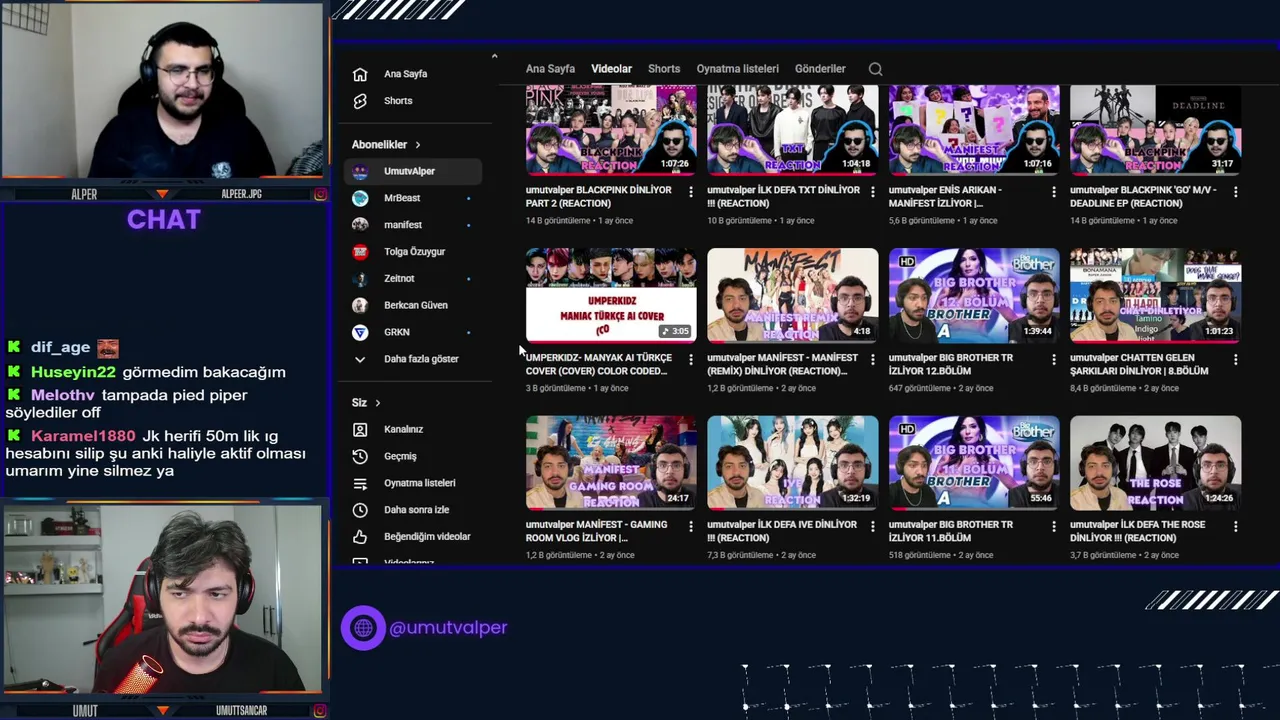The image size is (1280, 720).
Task: Open UMPERKIDZ Maniac Türkçe AI Cover thumbnail
Action: [x=611, y=295]
